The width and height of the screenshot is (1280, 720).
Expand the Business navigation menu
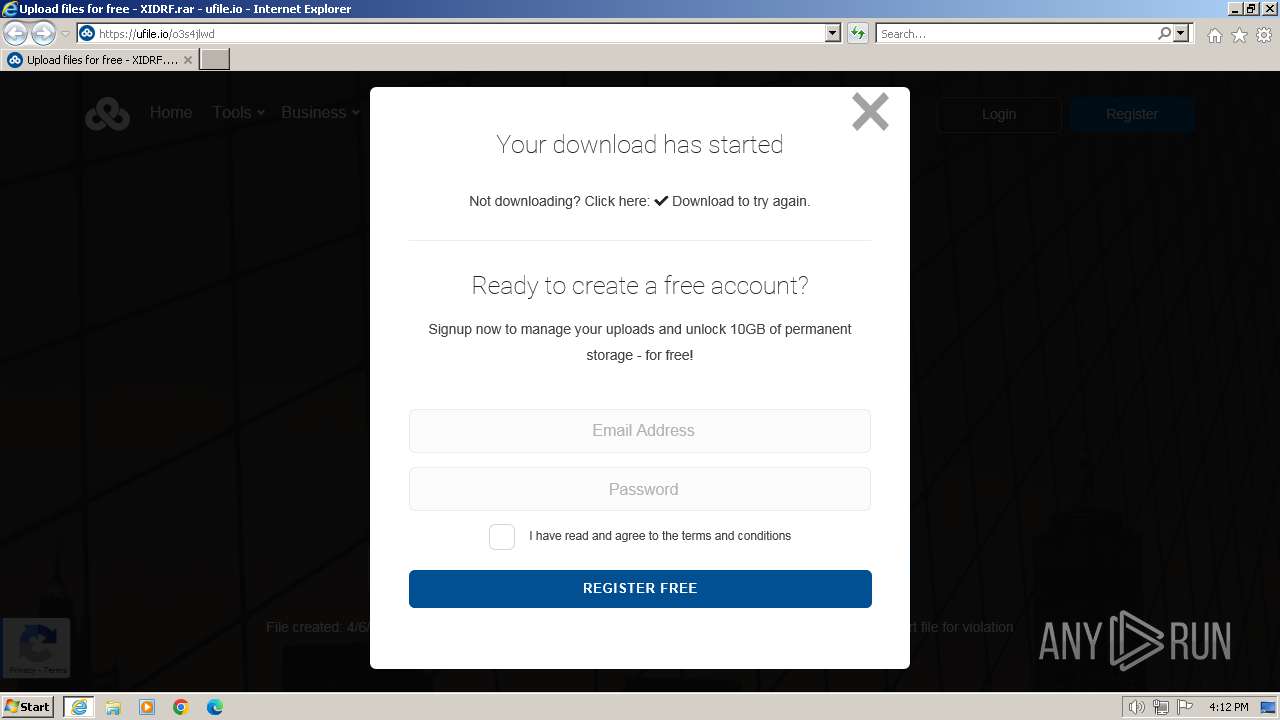[x=320, y=112]
